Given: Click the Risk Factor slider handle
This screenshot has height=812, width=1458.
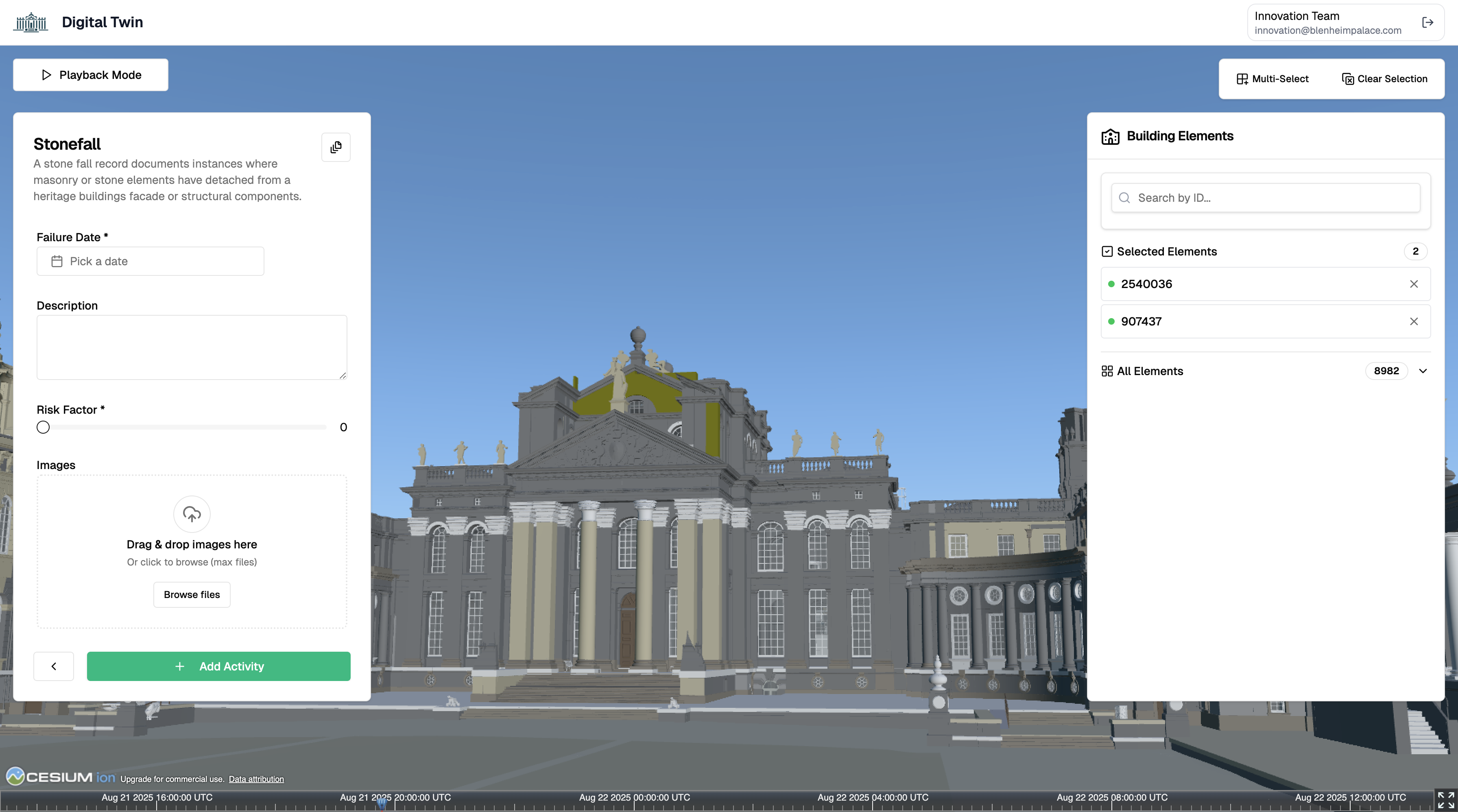Looking at the screenshot, I should [43, 427].
